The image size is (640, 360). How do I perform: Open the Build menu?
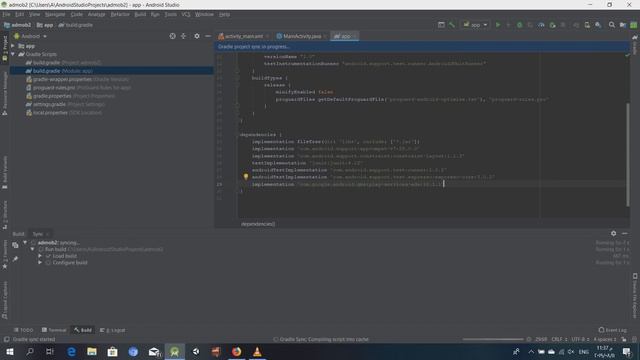(x=140, y=14)
